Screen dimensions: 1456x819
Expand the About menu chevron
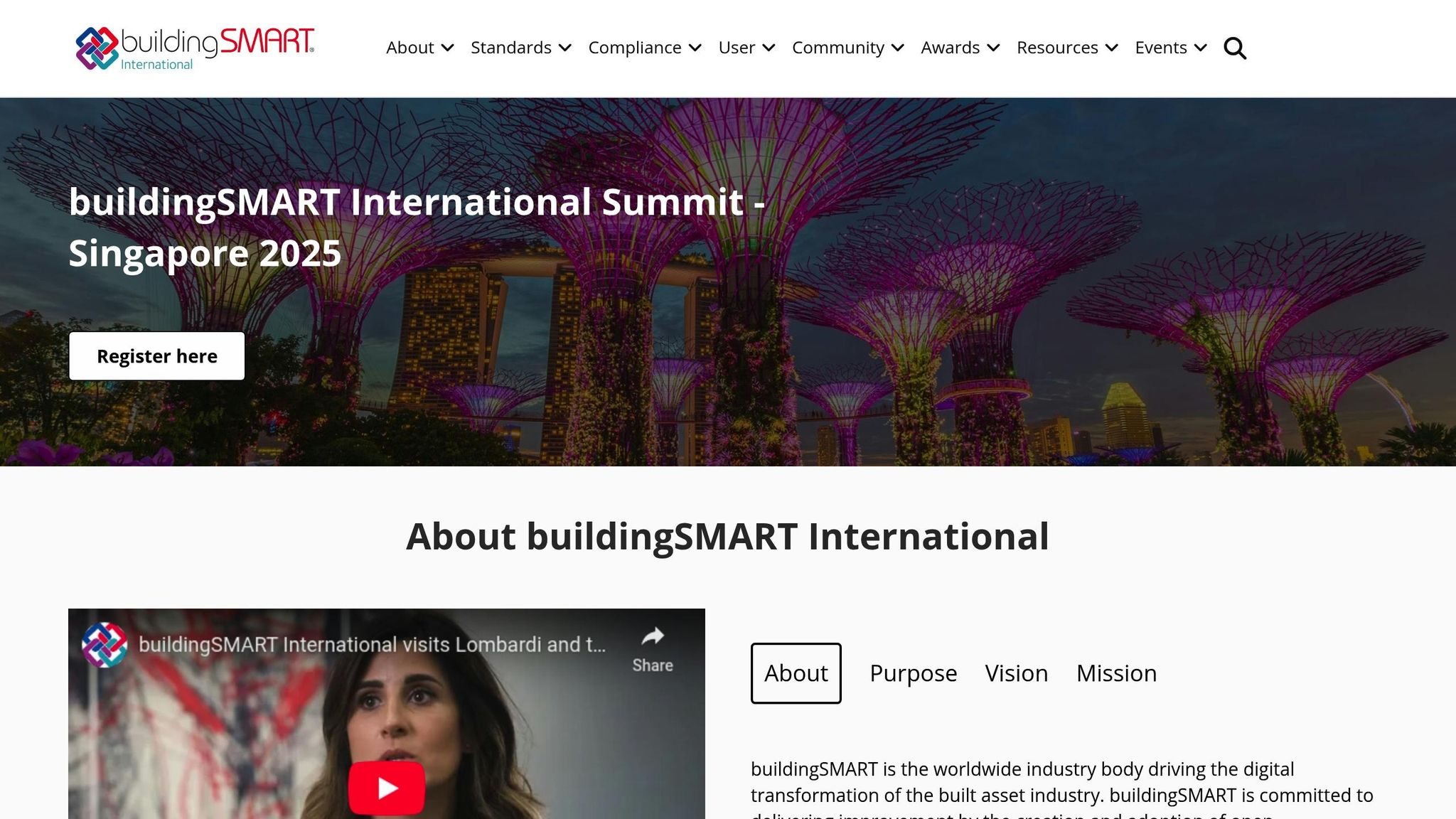[447, 48]
